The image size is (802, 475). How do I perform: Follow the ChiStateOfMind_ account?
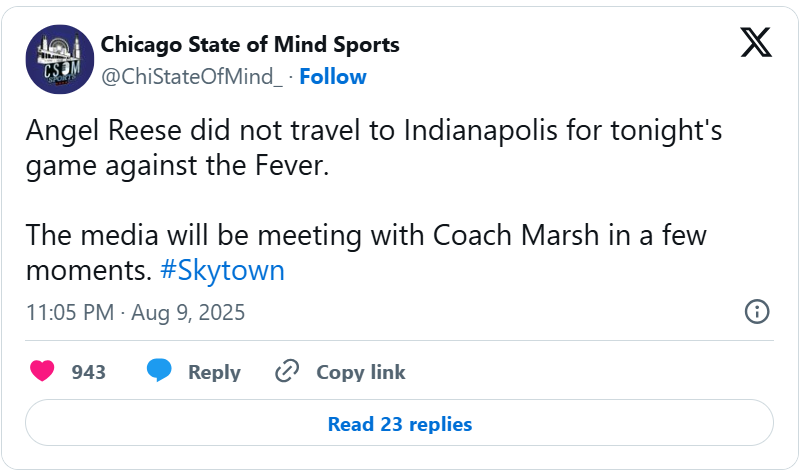pos(332,77)
